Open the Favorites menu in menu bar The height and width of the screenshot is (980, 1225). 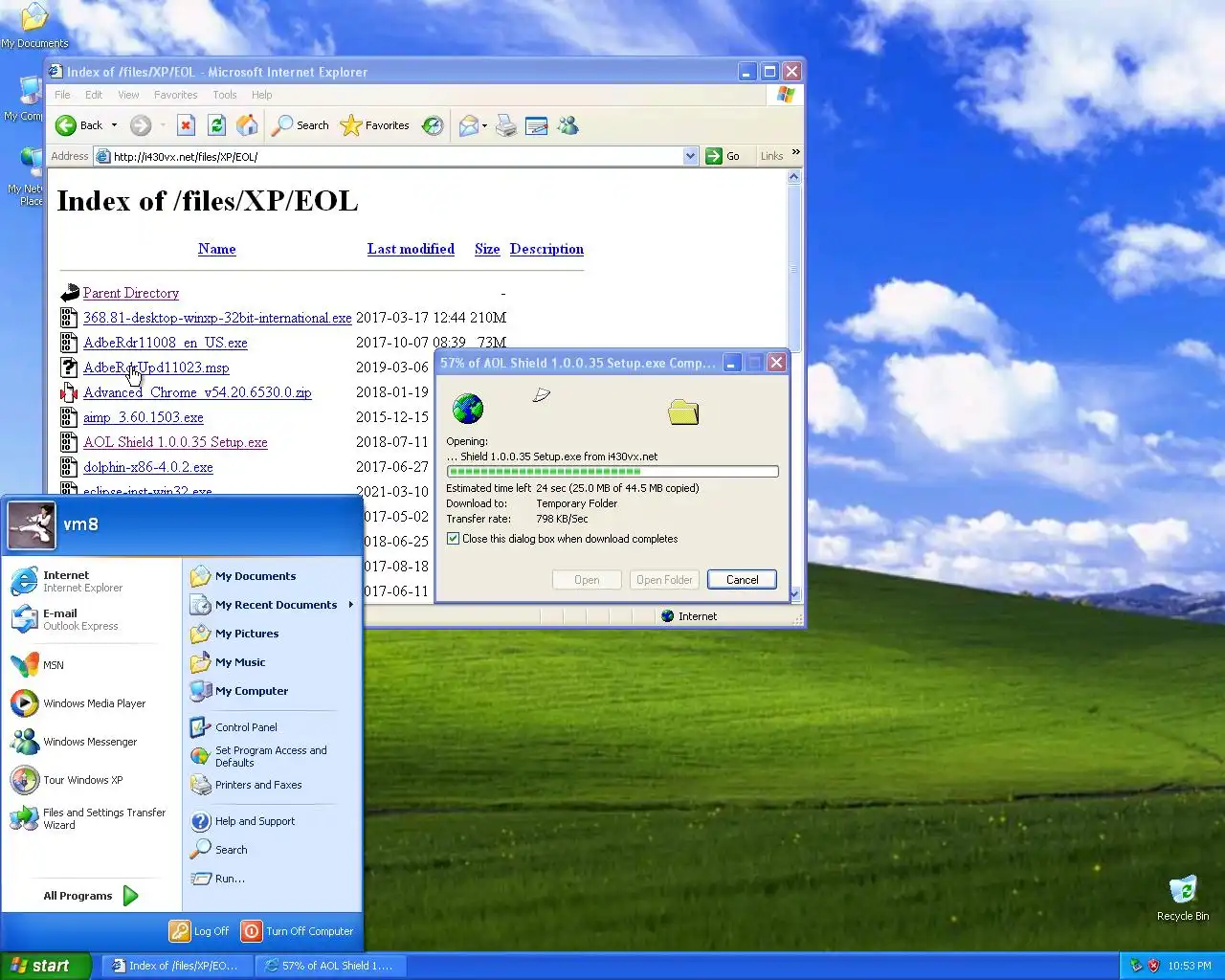tap(175, 95)
